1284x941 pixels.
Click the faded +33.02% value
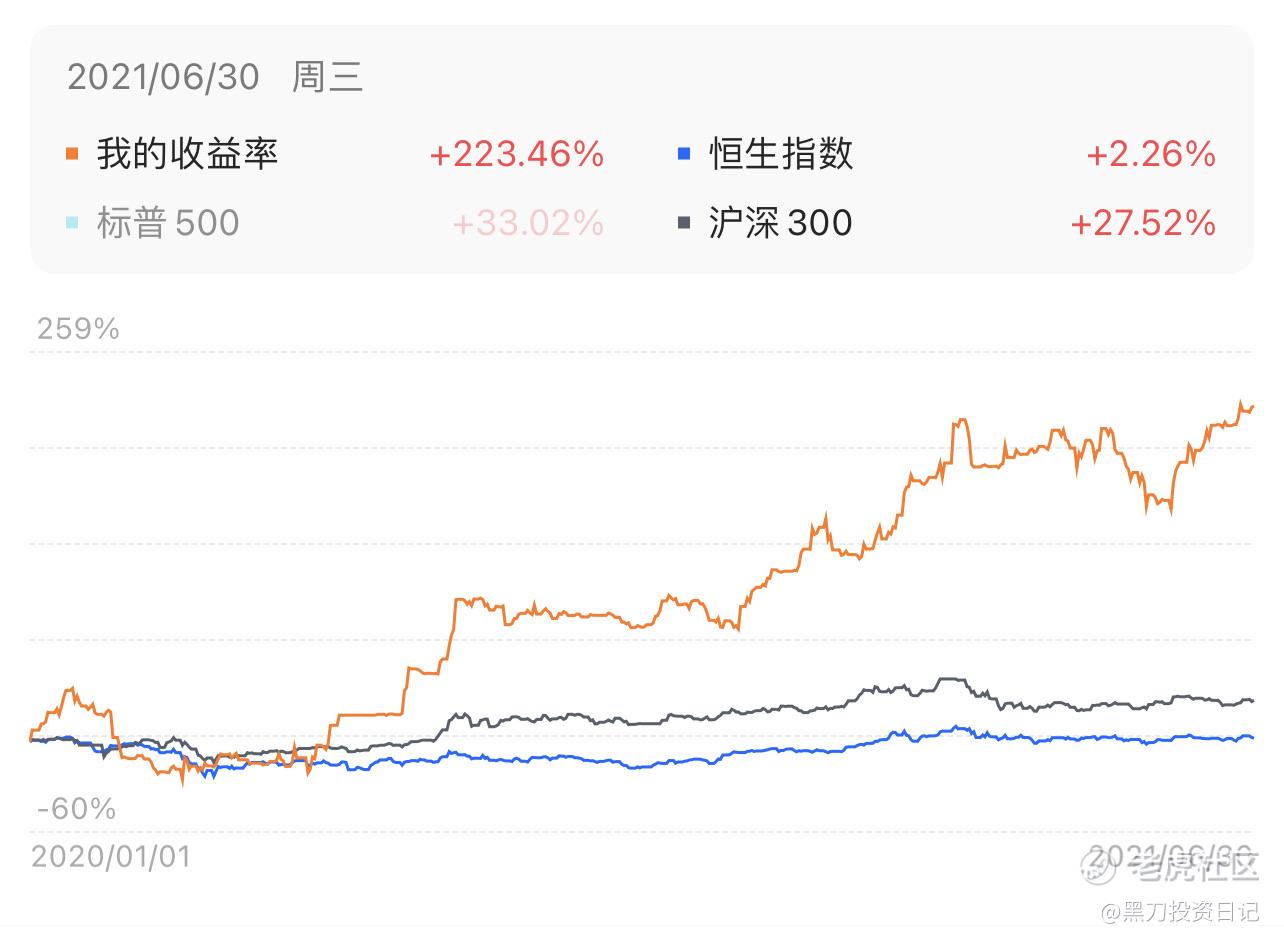point(528,222)
